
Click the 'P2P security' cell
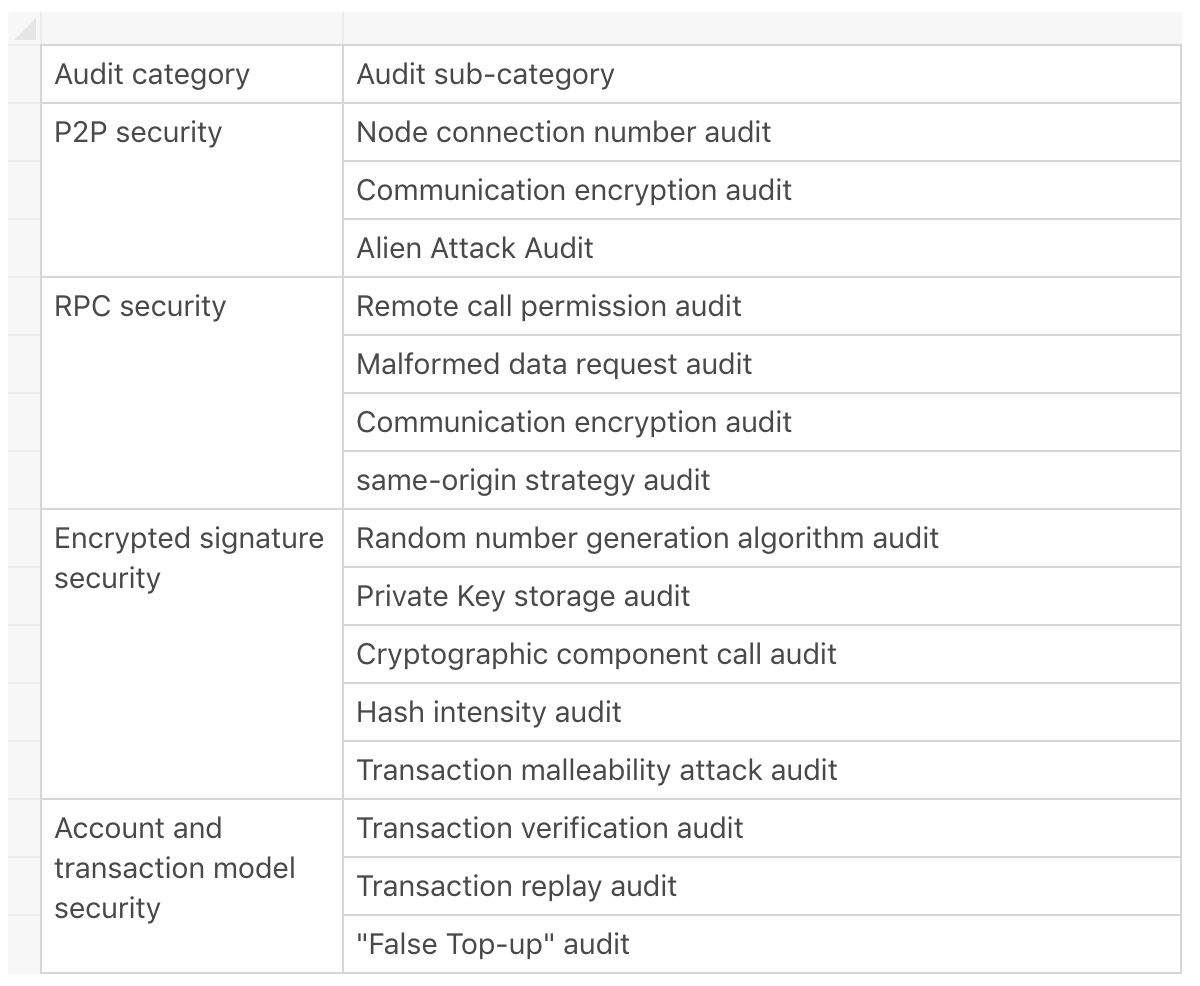192,190
